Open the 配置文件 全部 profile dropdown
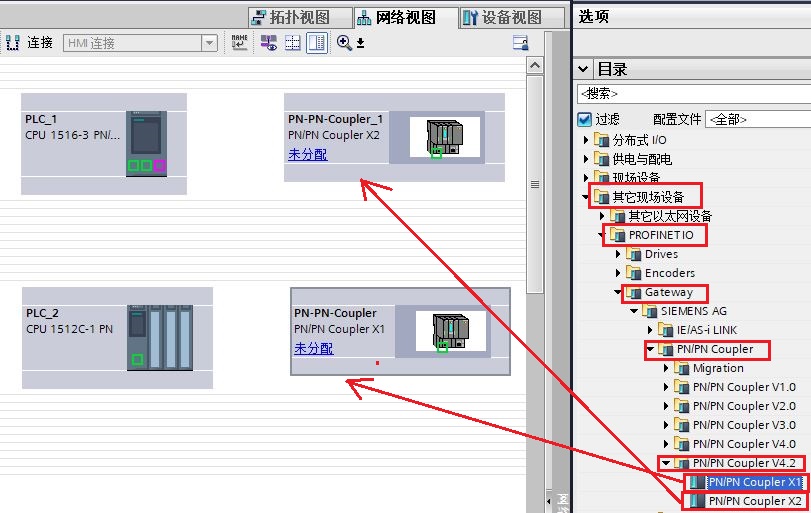The image size is (811, 513). (x=758, y=119)
